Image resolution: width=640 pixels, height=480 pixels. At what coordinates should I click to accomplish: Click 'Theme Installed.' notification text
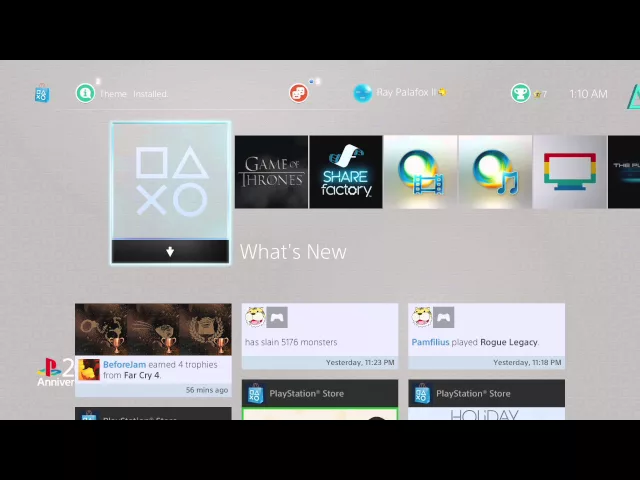(x=134, y=94)
